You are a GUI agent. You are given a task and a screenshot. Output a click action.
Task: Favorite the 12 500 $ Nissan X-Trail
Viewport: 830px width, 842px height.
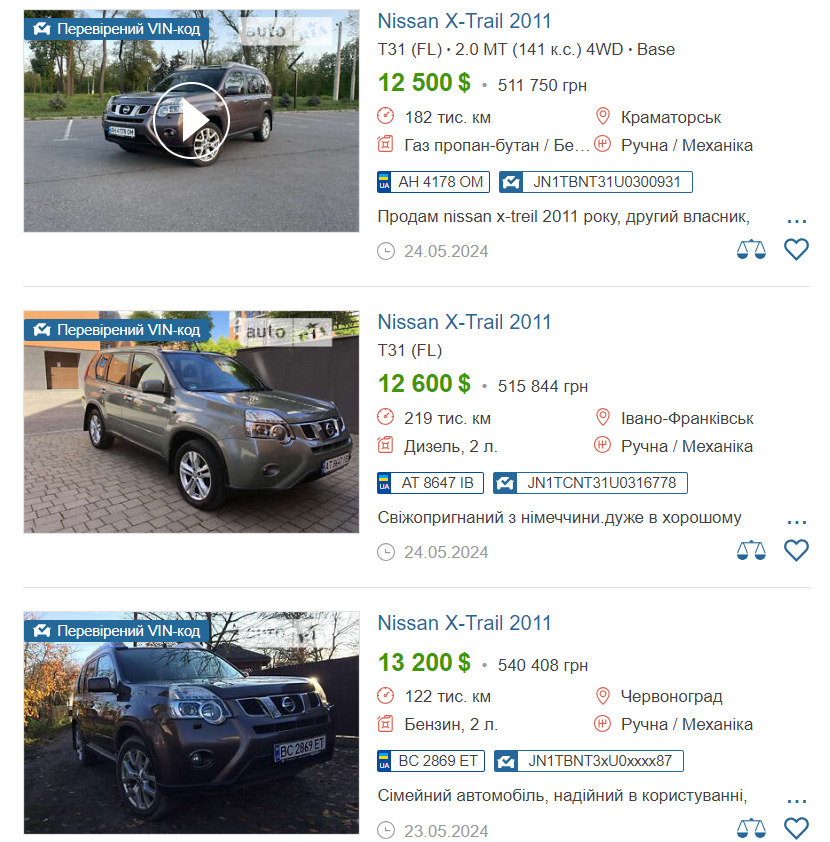[x=796, y=250]
